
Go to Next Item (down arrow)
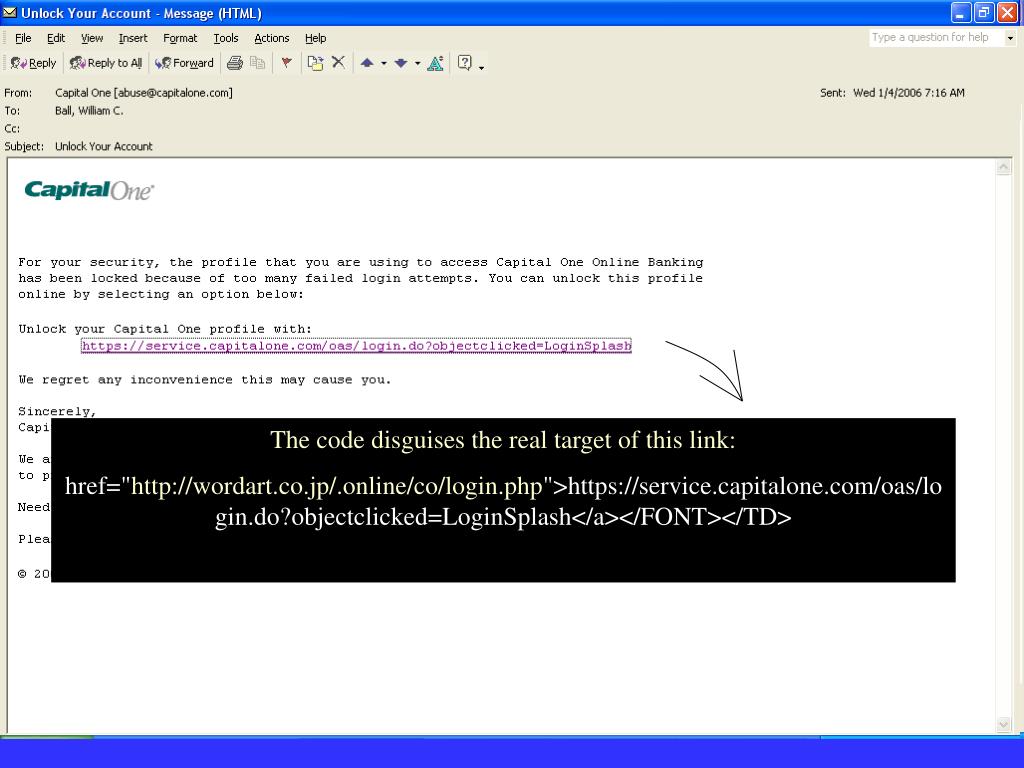click(401, 63)
